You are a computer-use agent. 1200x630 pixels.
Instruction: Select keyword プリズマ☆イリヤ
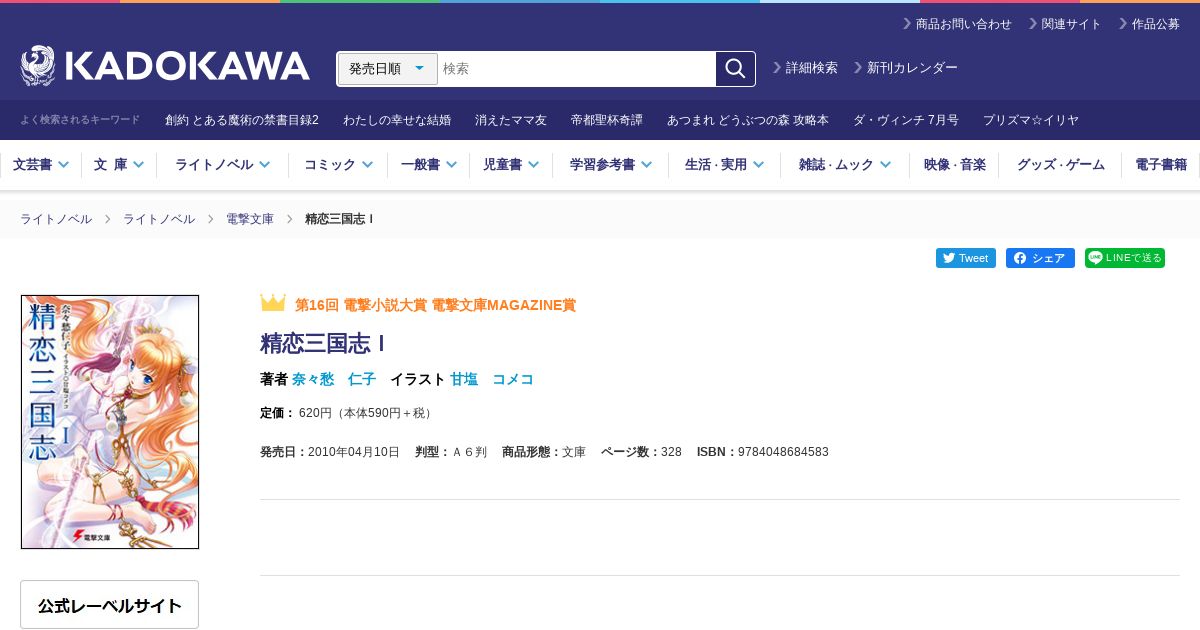[x=1031, y=120]
